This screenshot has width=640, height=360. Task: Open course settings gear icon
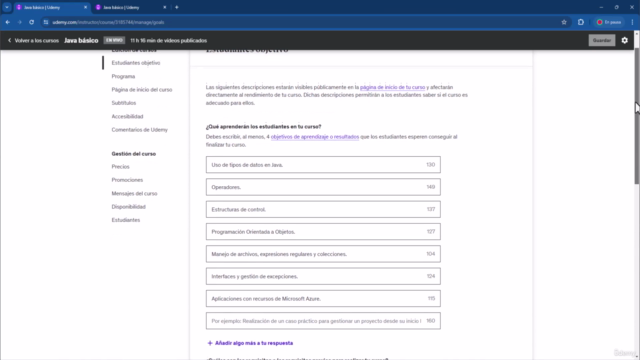pos(624,40)
